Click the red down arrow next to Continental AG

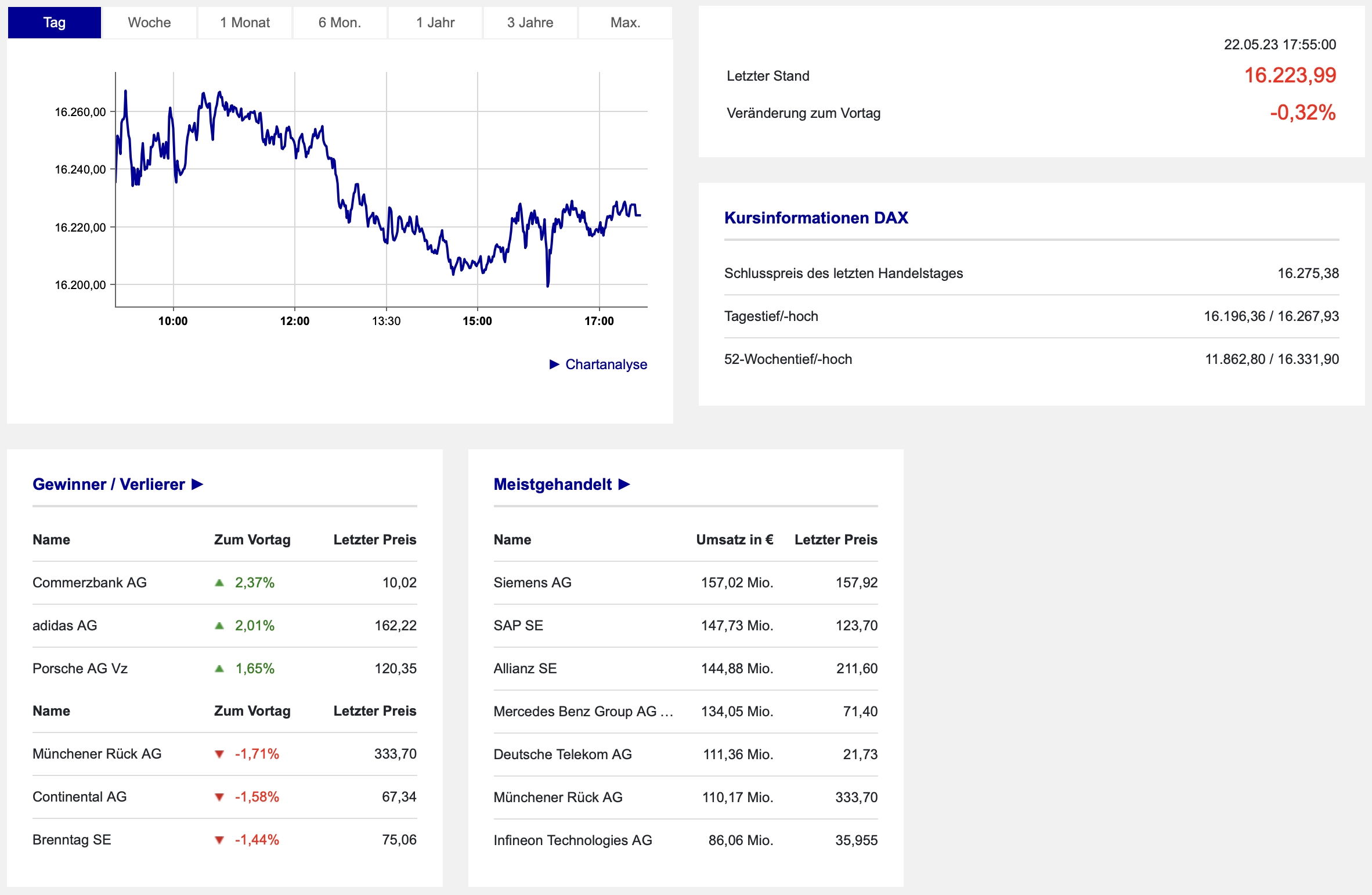pyautogui.click(x=219, y=797)
